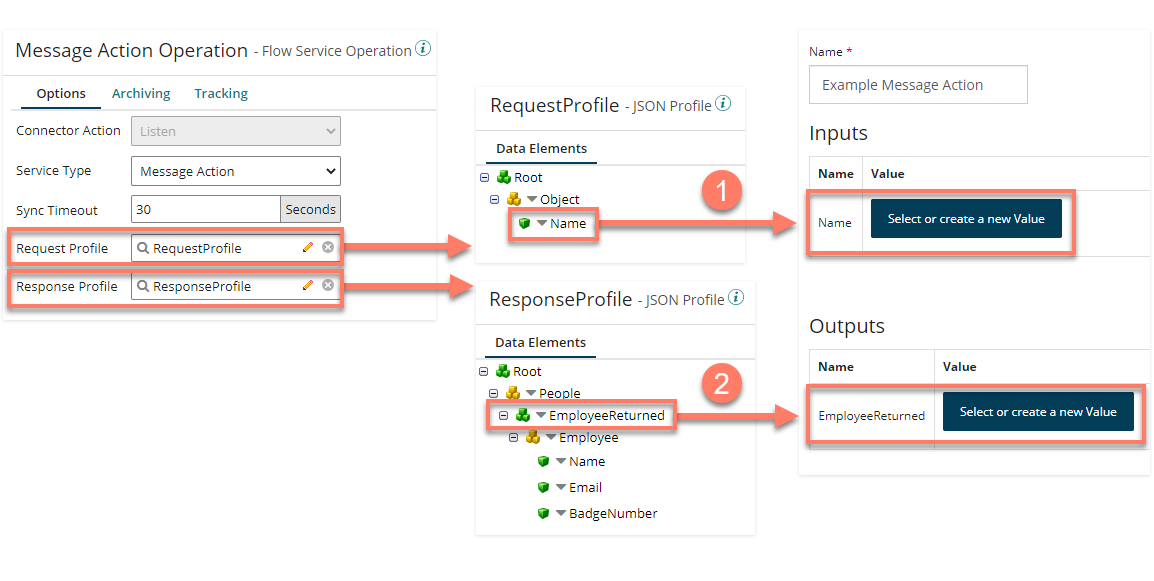Select the Email tree row

pyautogui.click(x=570, y=487)
